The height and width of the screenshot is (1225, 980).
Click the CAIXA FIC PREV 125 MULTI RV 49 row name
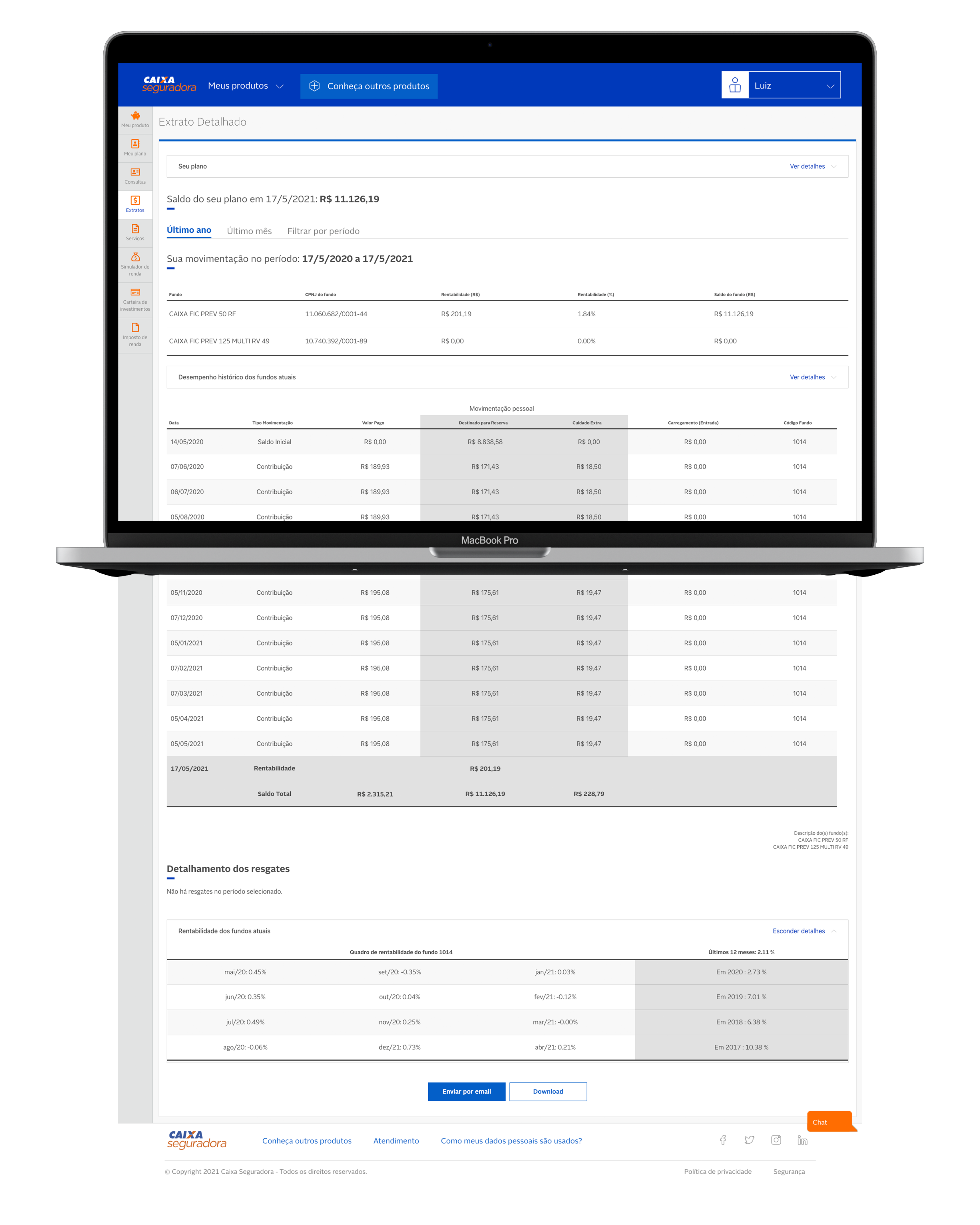pyautogui.click(x=219, y=341)
